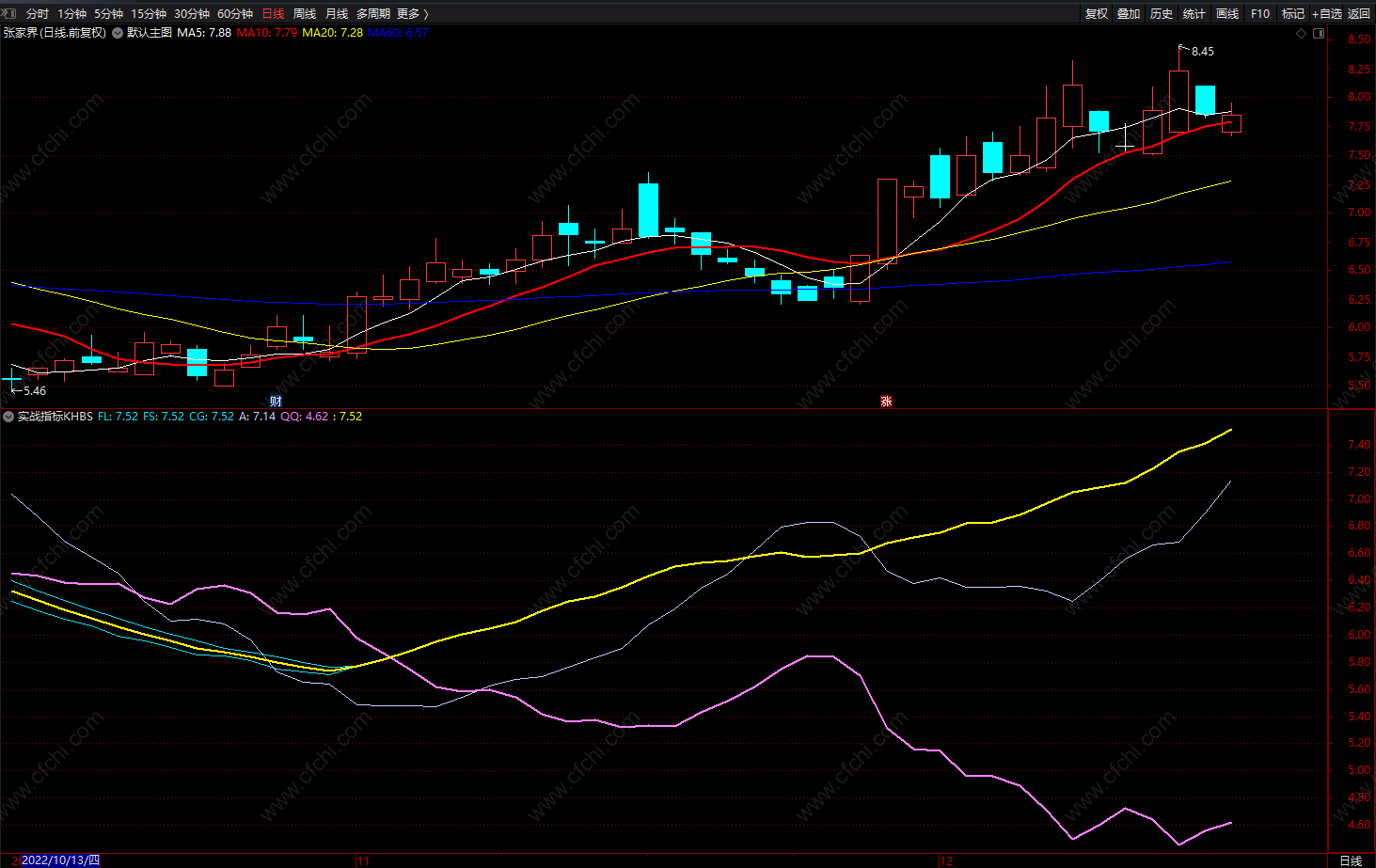1376x868 pixels.
Task: Select the 60分钟 period tab
Action: point(235,14)
